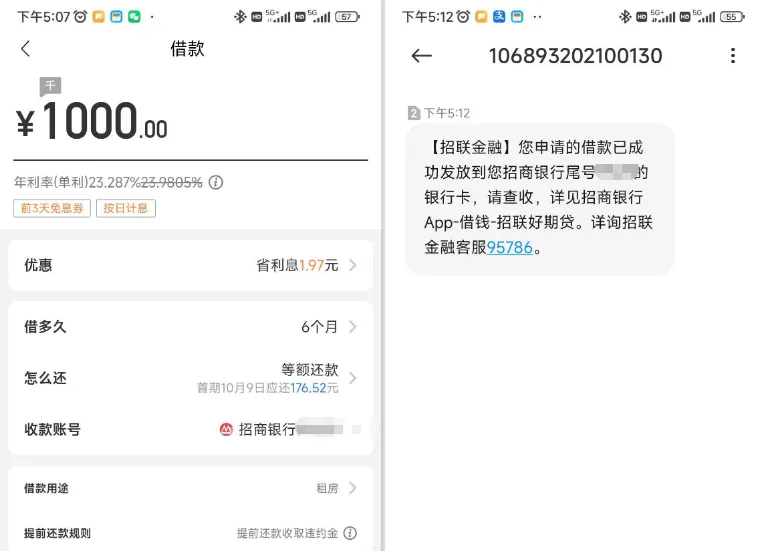This screenshot has width=765, height=551.
Task: Tap 6个月 loan term value
Action: (319, 327)
